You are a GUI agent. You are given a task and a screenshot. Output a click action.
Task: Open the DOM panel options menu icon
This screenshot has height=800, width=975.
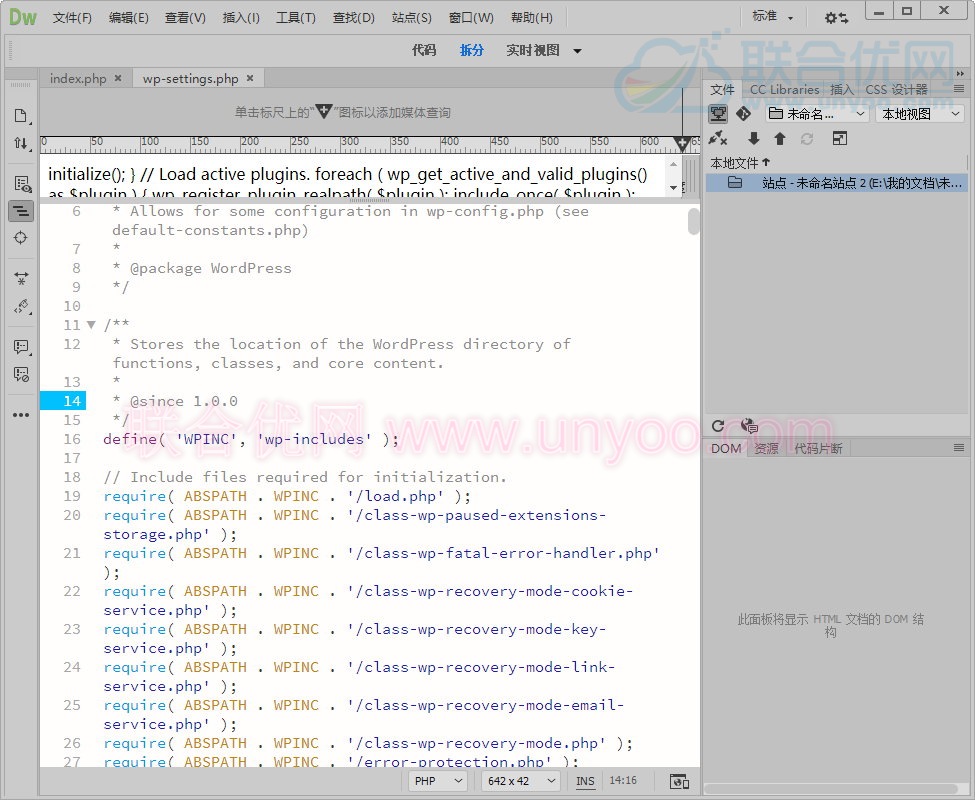[x=959, y=448]
